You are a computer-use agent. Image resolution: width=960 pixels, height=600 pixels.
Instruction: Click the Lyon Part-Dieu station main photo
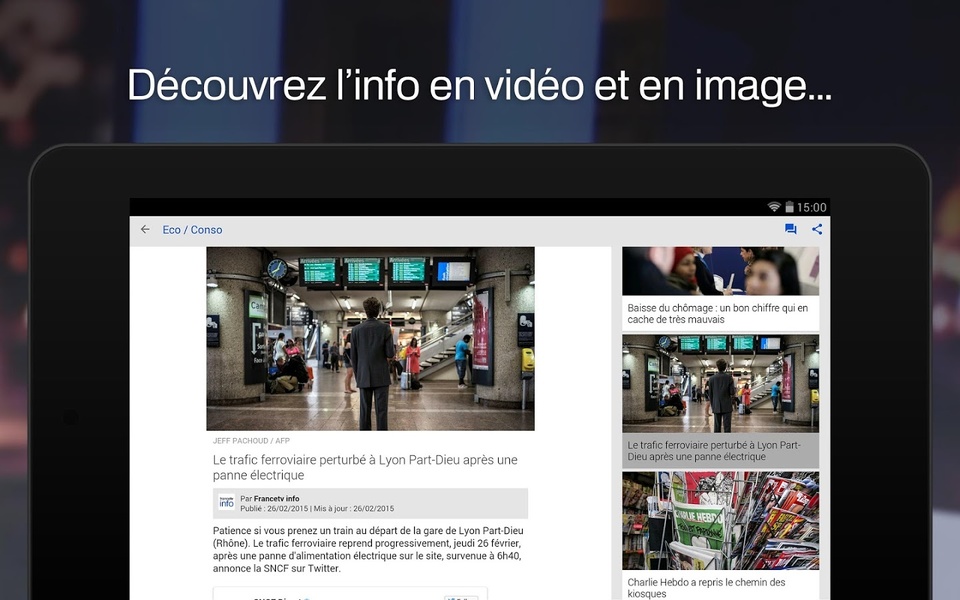click(370, 339)
